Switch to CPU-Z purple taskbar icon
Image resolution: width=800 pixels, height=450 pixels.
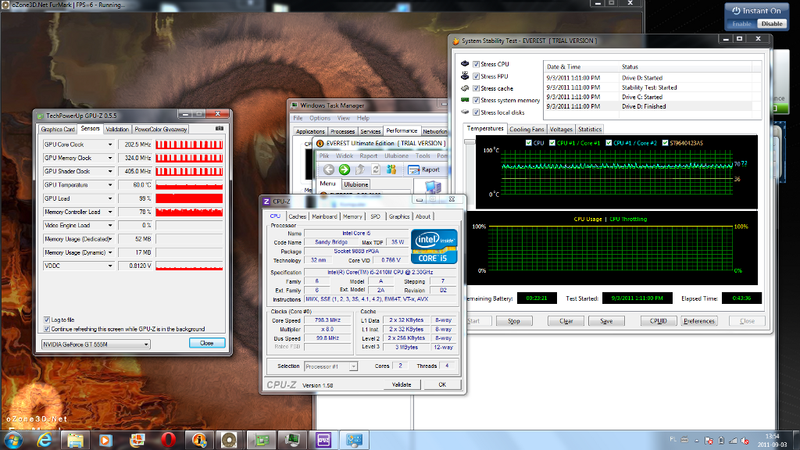click(x=323, y=440)
